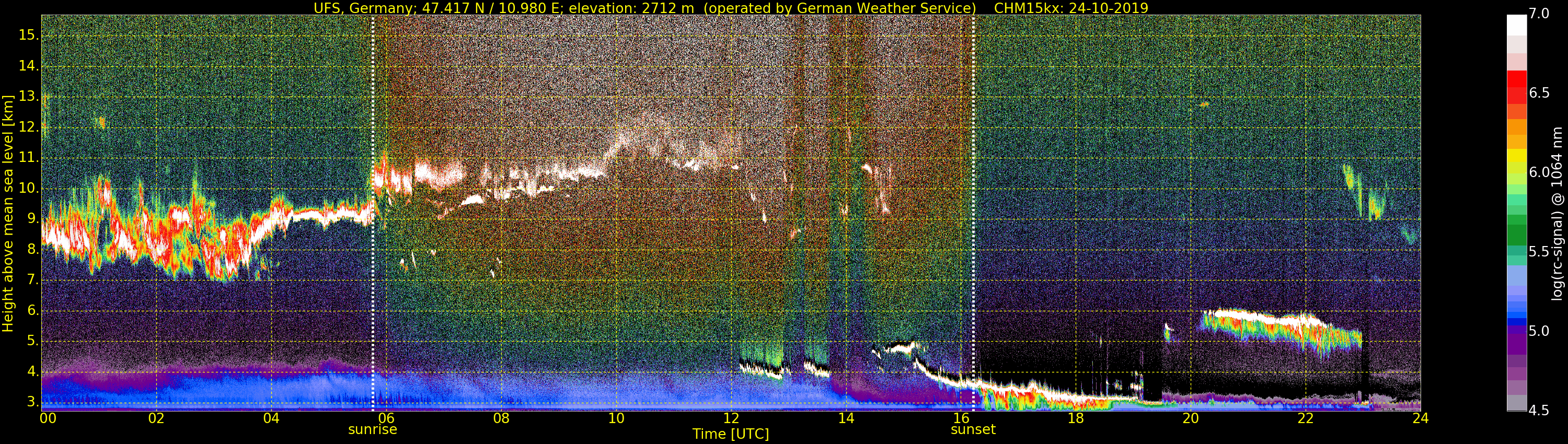
Task: Click the height axis tick '4.'
Action: 32,371
